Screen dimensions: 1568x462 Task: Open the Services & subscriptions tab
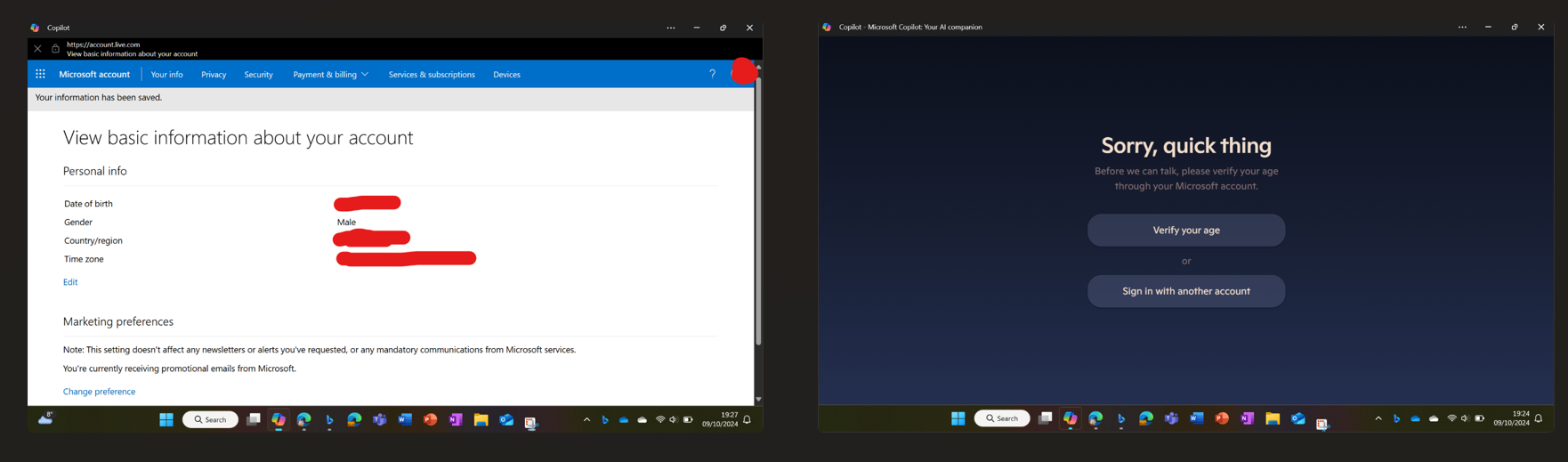click(x=432, y=75)
